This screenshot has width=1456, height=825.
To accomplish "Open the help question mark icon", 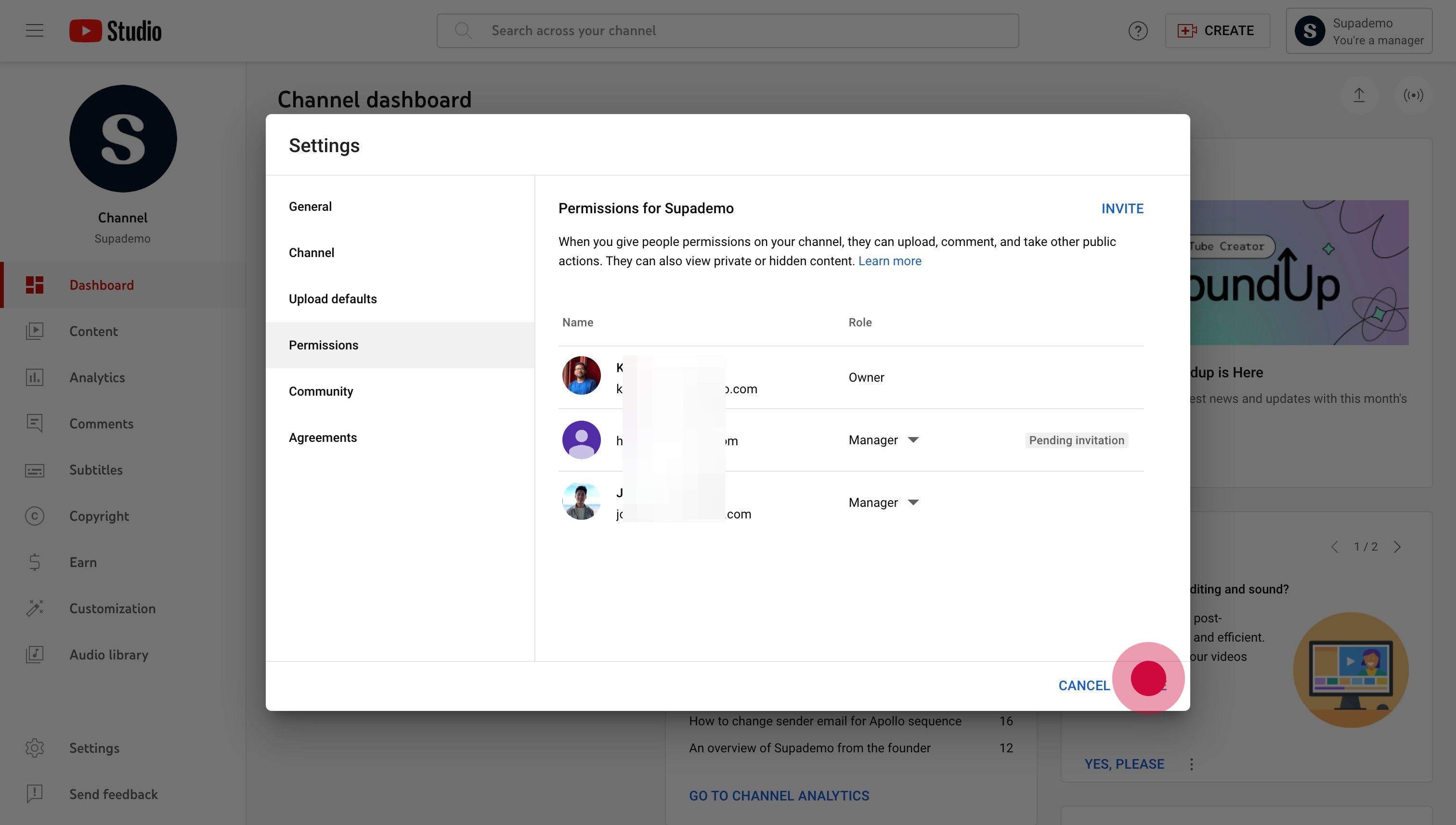I will pyautogui.click(x=1137, y=31).
